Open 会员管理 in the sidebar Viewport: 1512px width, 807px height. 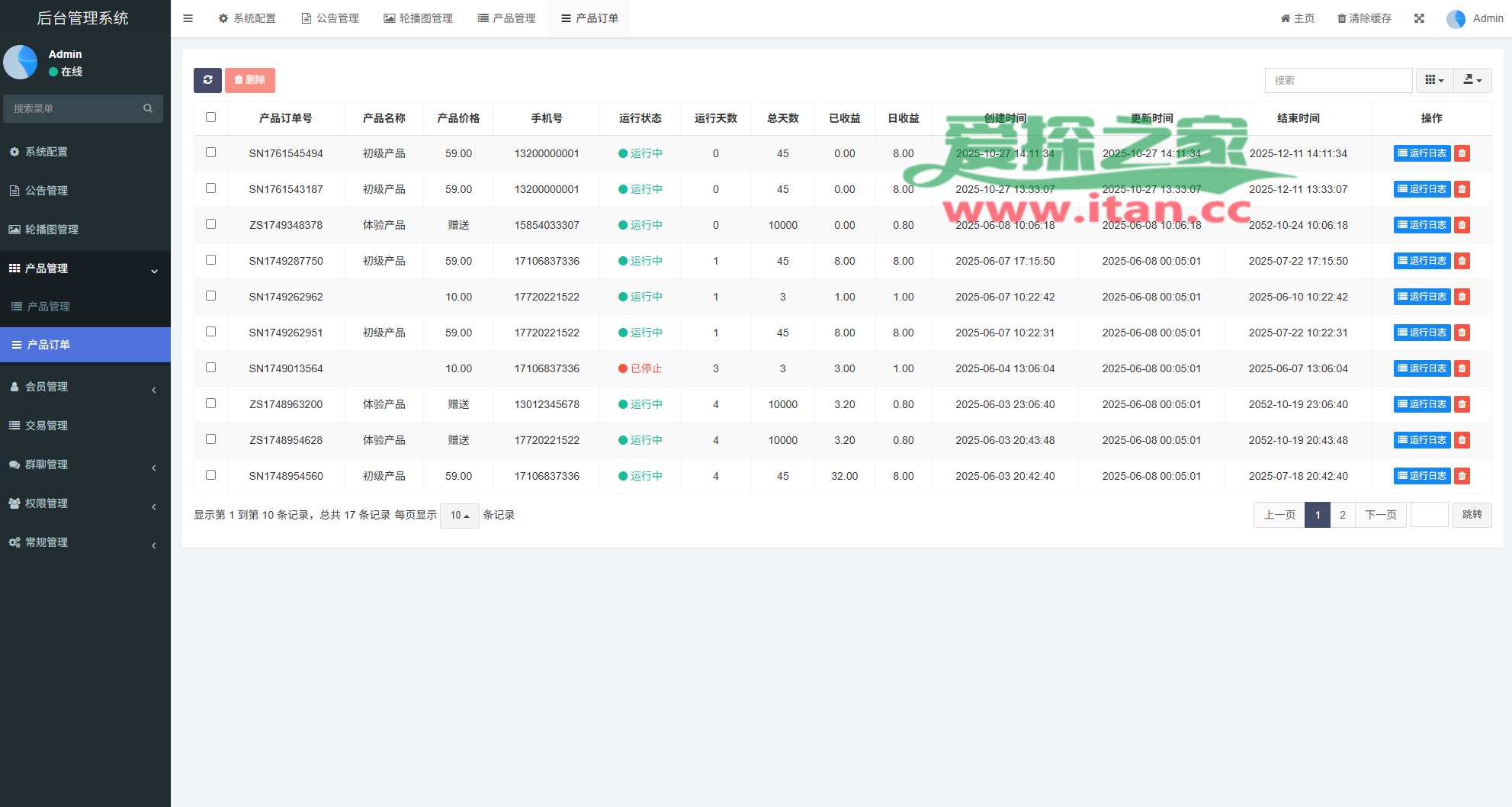coord(47,387)
